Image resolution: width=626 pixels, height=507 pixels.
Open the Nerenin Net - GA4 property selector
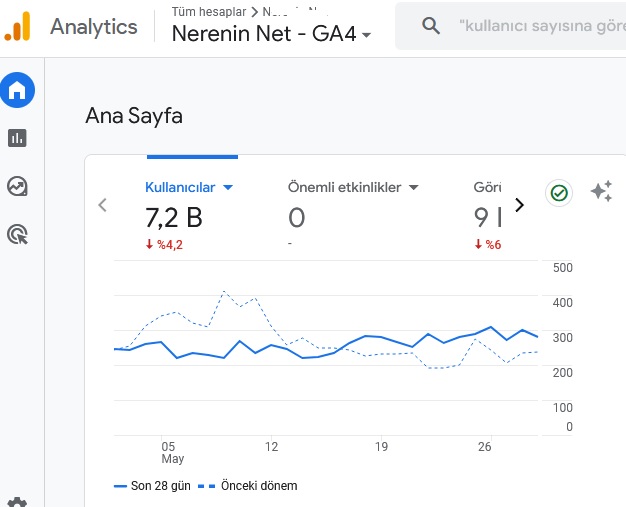tap(271, 34)
